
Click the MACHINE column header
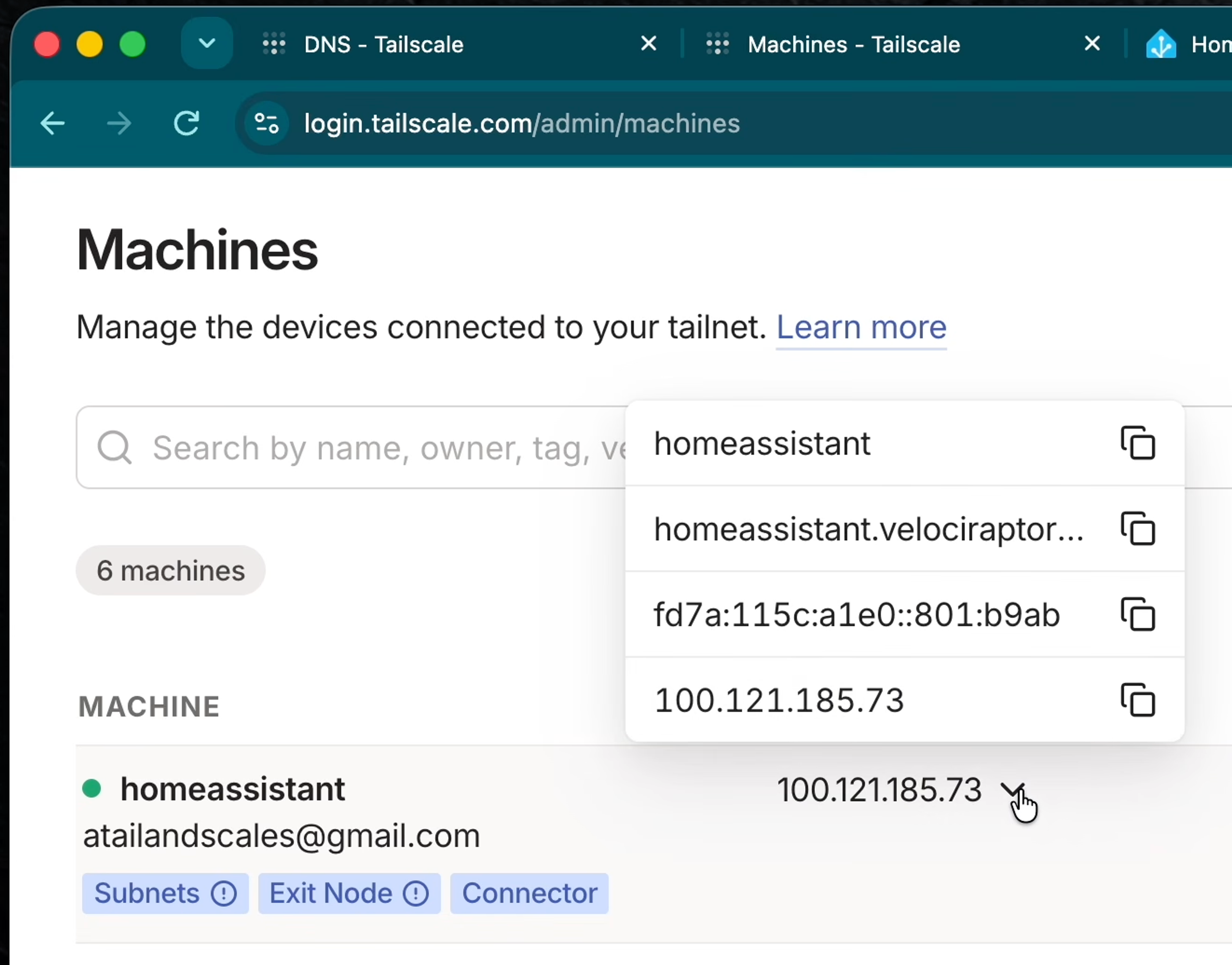coord(149,706)
